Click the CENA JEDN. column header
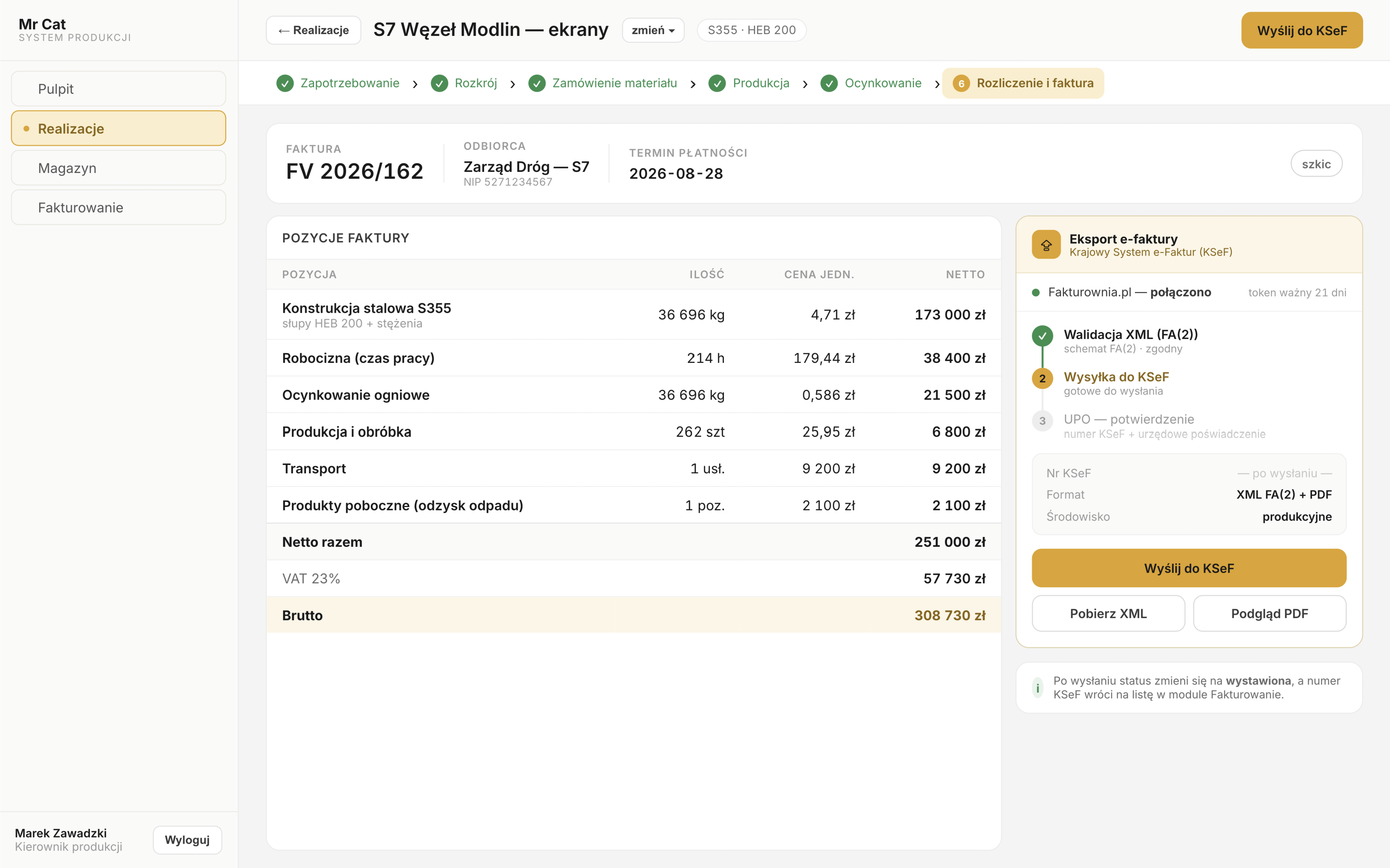 click(820, 275)
